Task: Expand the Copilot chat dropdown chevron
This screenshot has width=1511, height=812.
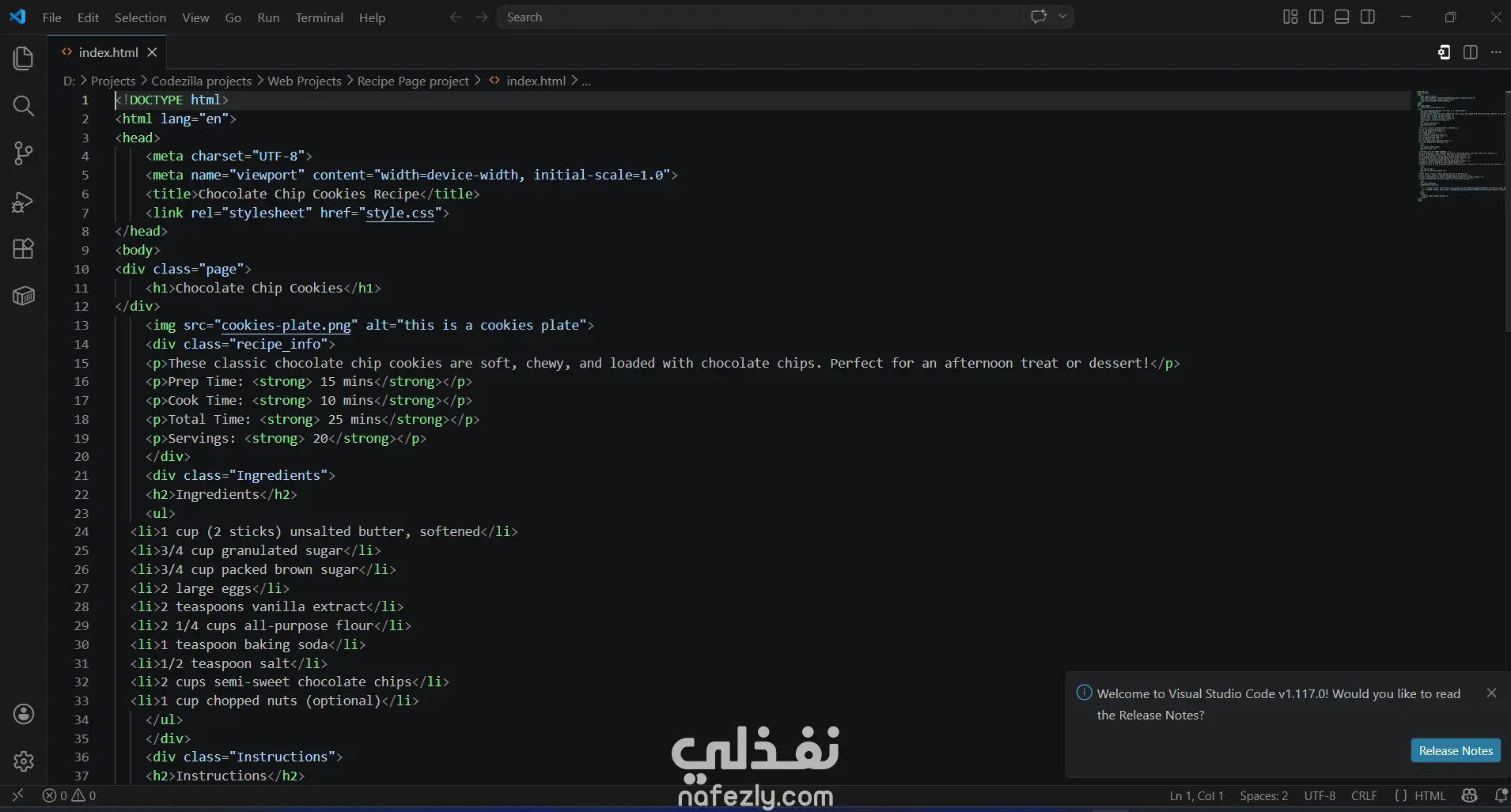Action: (x=1062, y=17)
